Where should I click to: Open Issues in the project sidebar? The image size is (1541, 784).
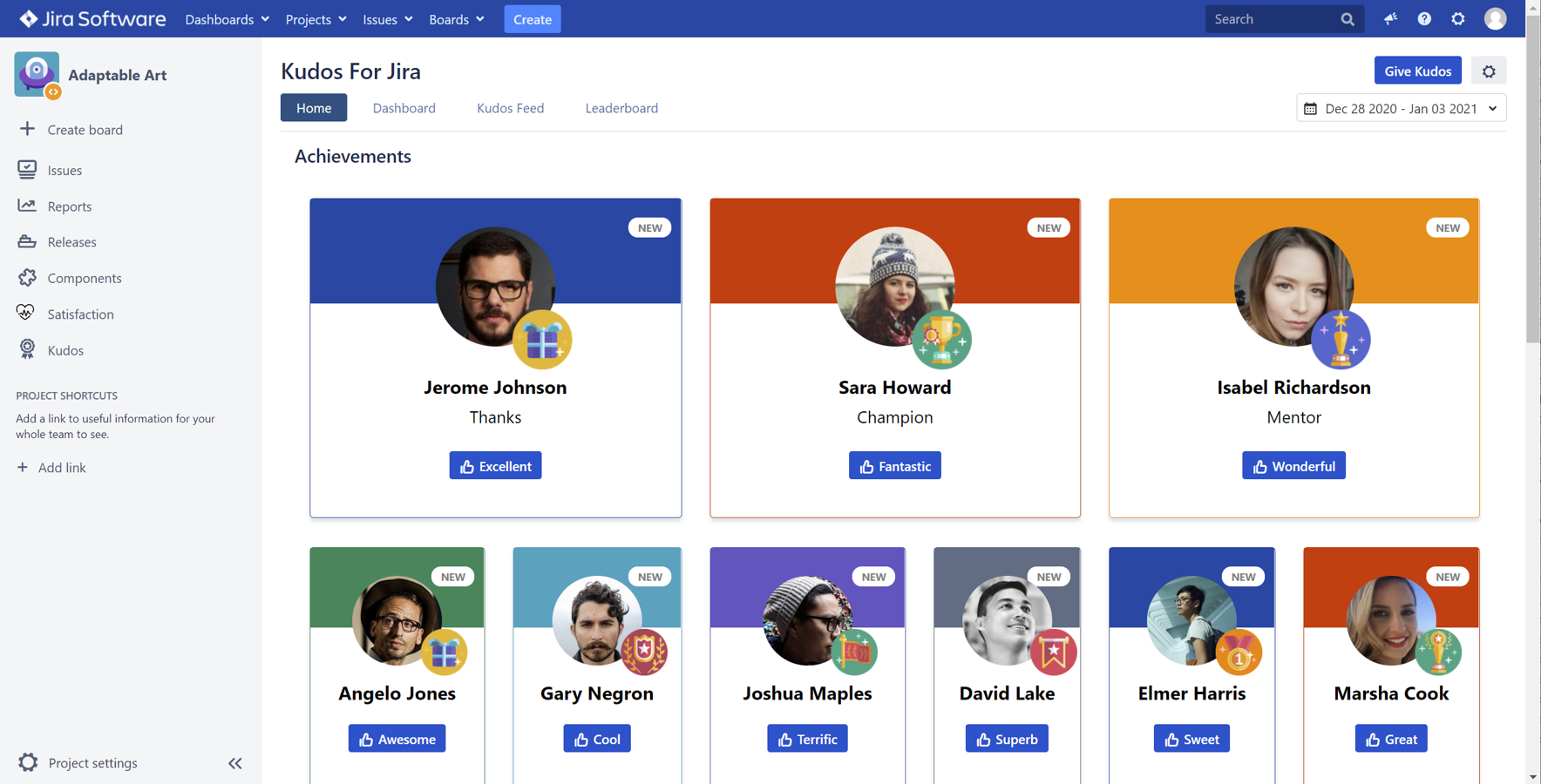(64, 170)
